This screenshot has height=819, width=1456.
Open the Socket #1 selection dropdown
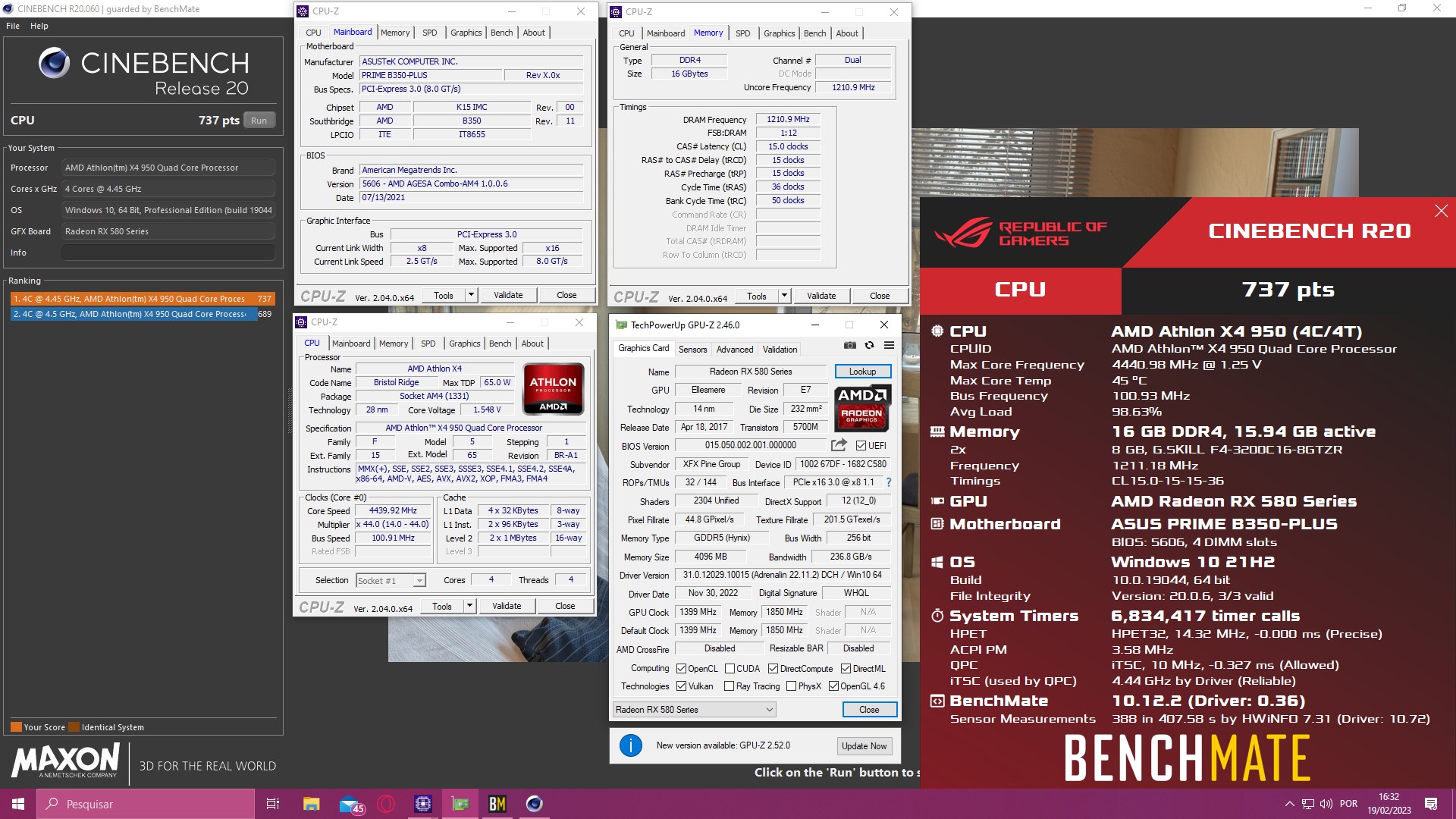click(391, 581)
